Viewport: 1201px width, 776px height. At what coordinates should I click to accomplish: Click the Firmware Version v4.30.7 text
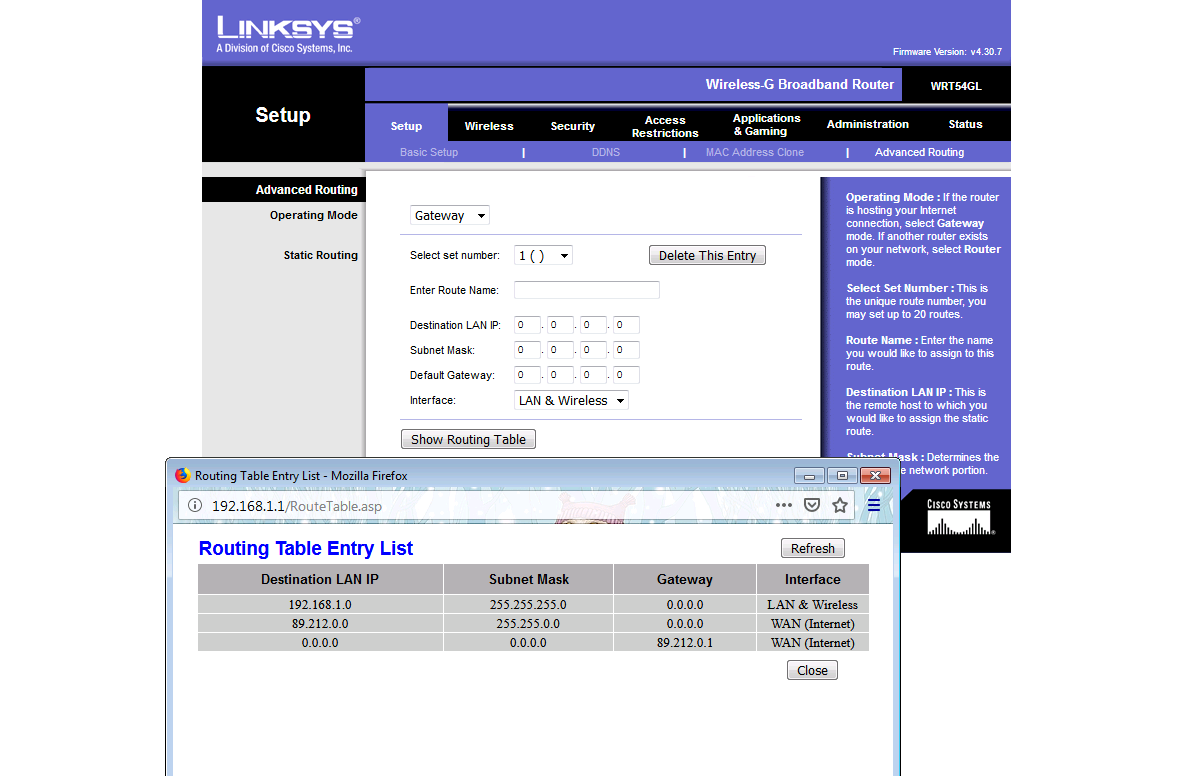pyautogui.click(x=947, y=52)
